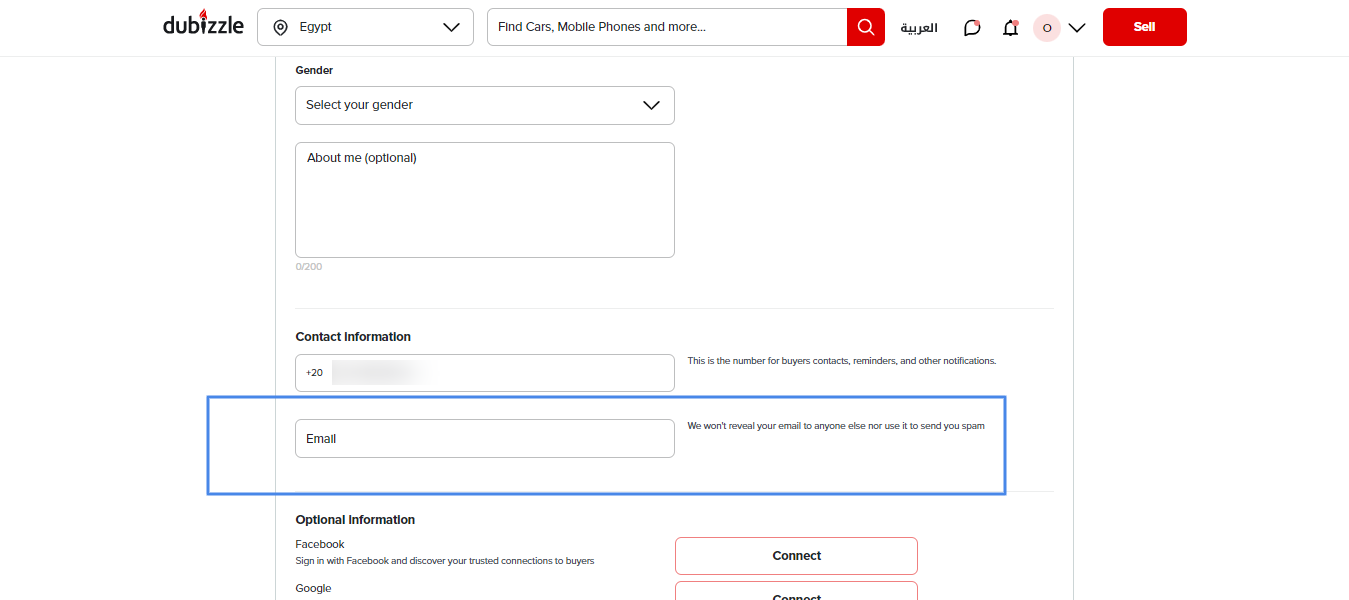Click the +20 country code prefix
This screenshot has width=1349, height=600.
click(314, 373)
